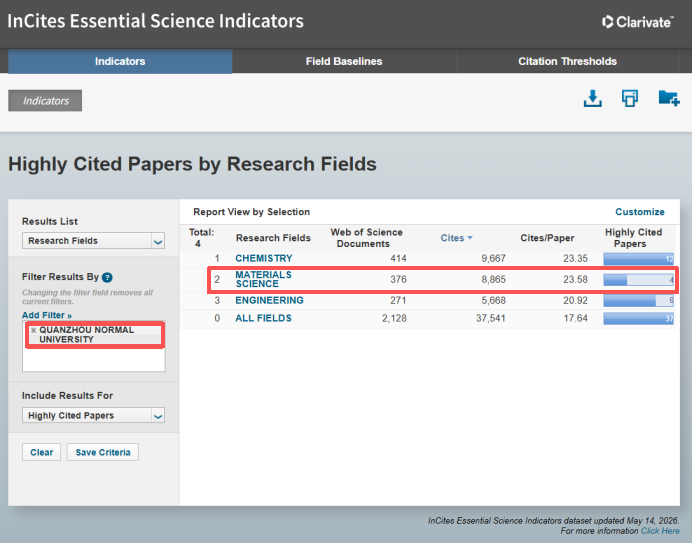Click the print/copy window icon

630,98
